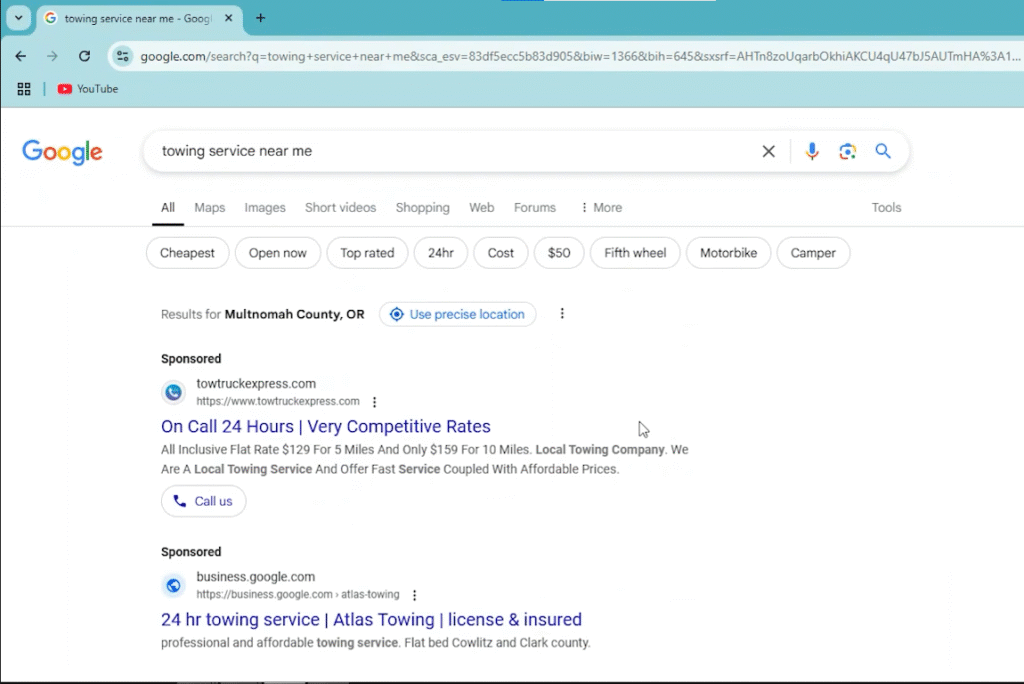Click the browser forward arrow
Screen dimensions: 1024x684
point(52,56)
